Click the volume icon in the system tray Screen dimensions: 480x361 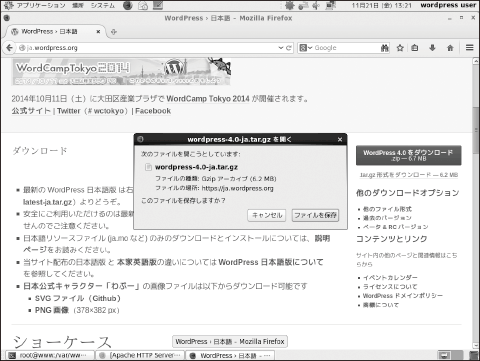tap(316, 5)
